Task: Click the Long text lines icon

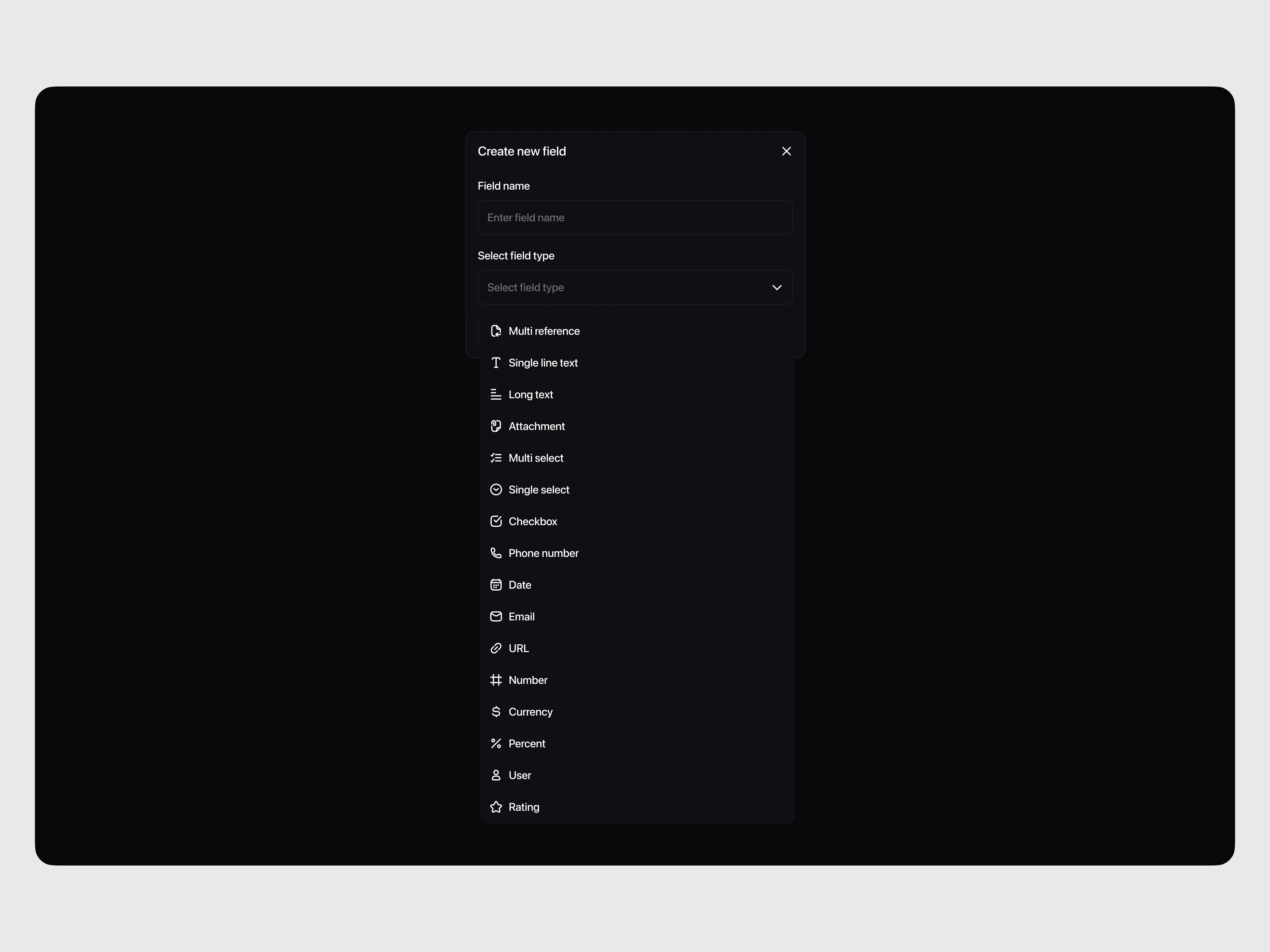Action: [x=496, y=394]
